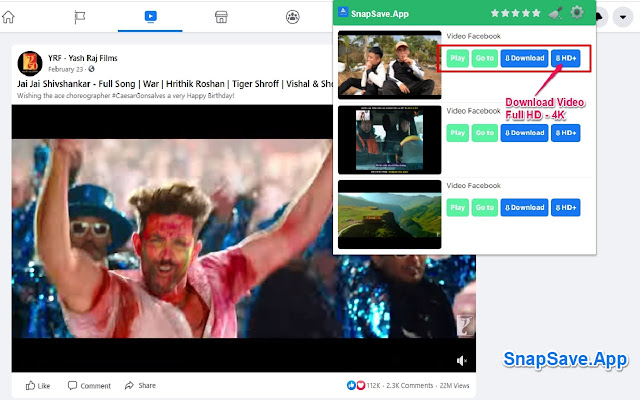Open the Groups icon

click(293, 17)
